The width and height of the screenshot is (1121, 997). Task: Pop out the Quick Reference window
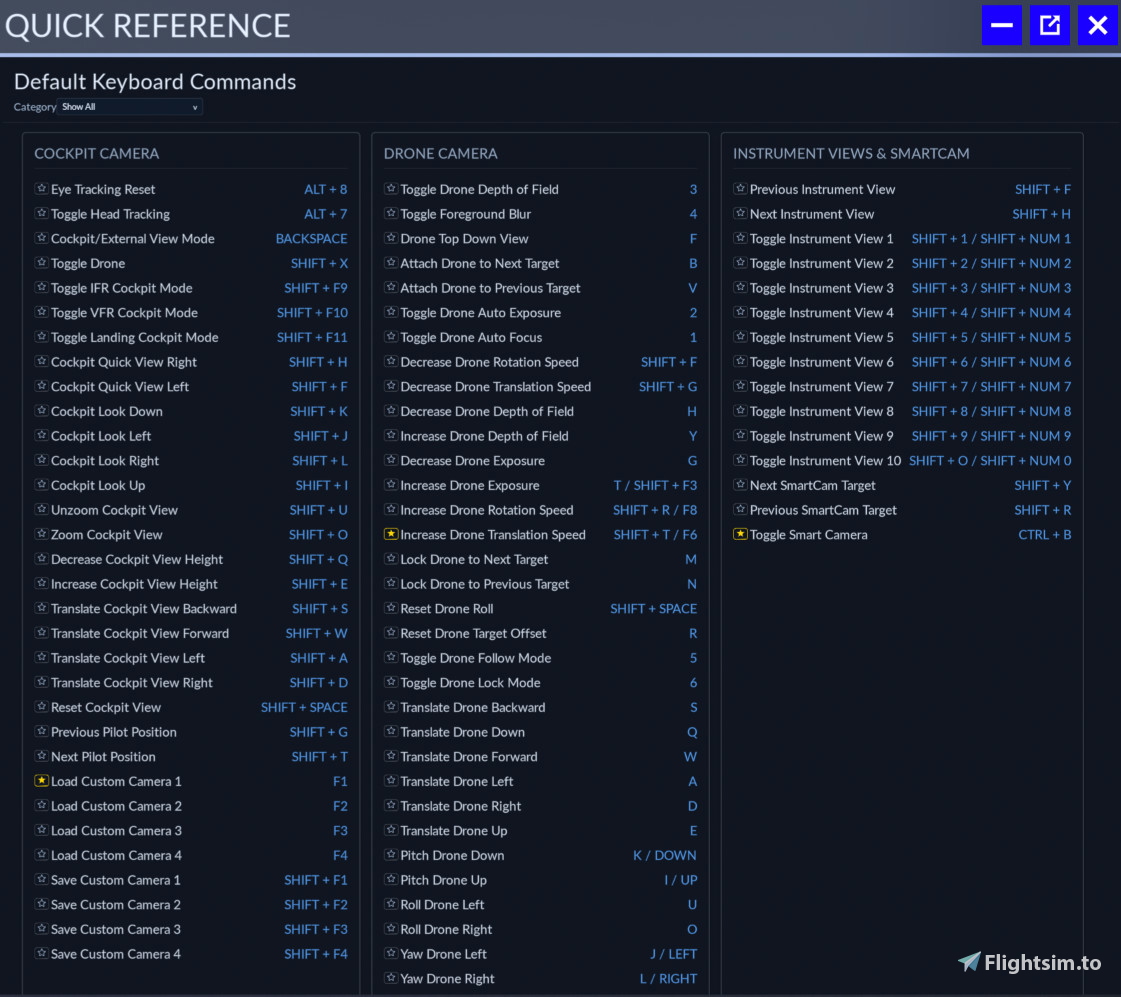tap(1050, 26)
